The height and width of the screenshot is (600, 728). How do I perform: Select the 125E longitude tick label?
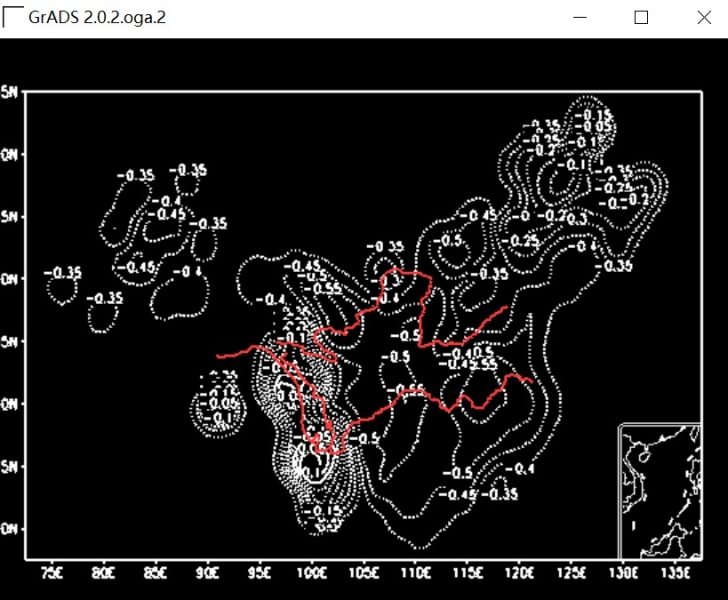(572, 573)
